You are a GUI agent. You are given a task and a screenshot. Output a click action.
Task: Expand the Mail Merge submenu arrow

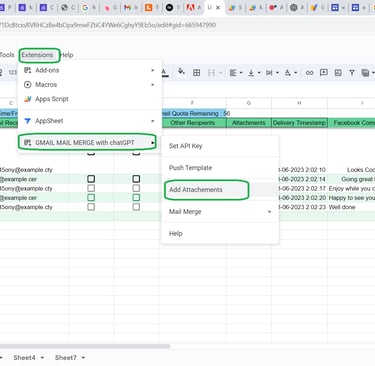tap(269, 212)
